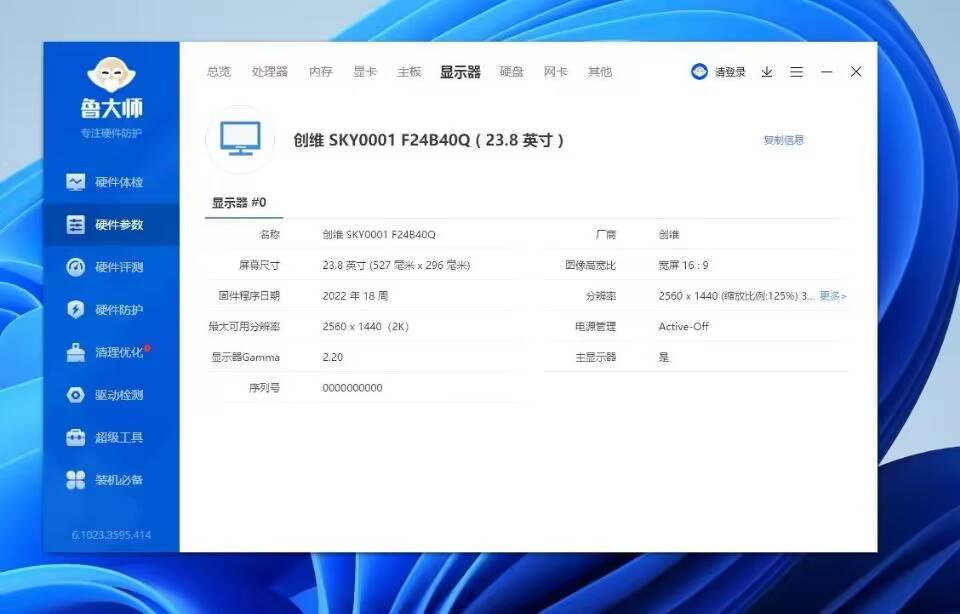Click the 清理优化 sidebar label
Screen dimensions: 960x614
119,353
